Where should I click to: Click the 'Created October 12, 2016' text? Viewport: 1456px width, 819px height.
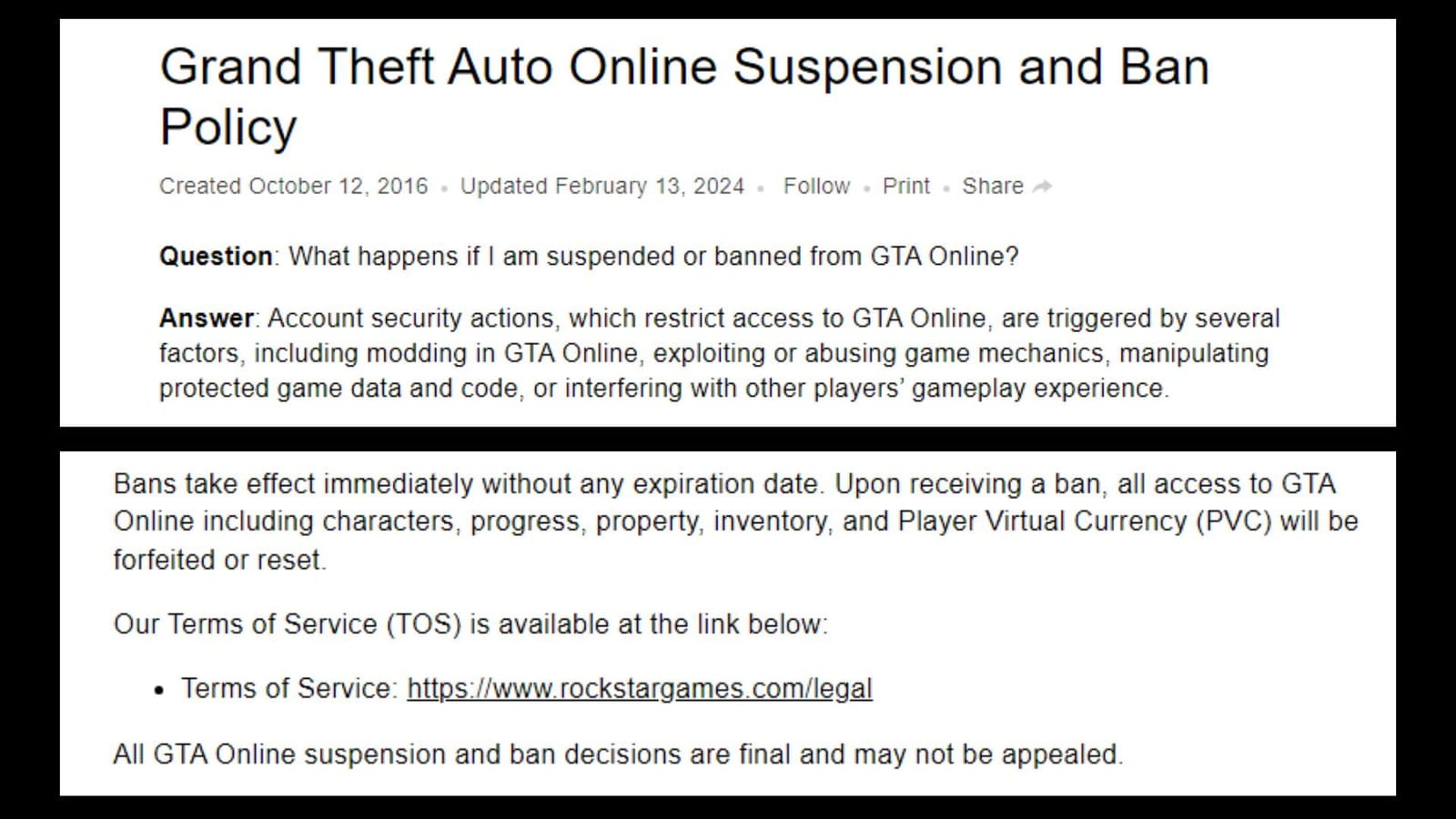[293, 186]
